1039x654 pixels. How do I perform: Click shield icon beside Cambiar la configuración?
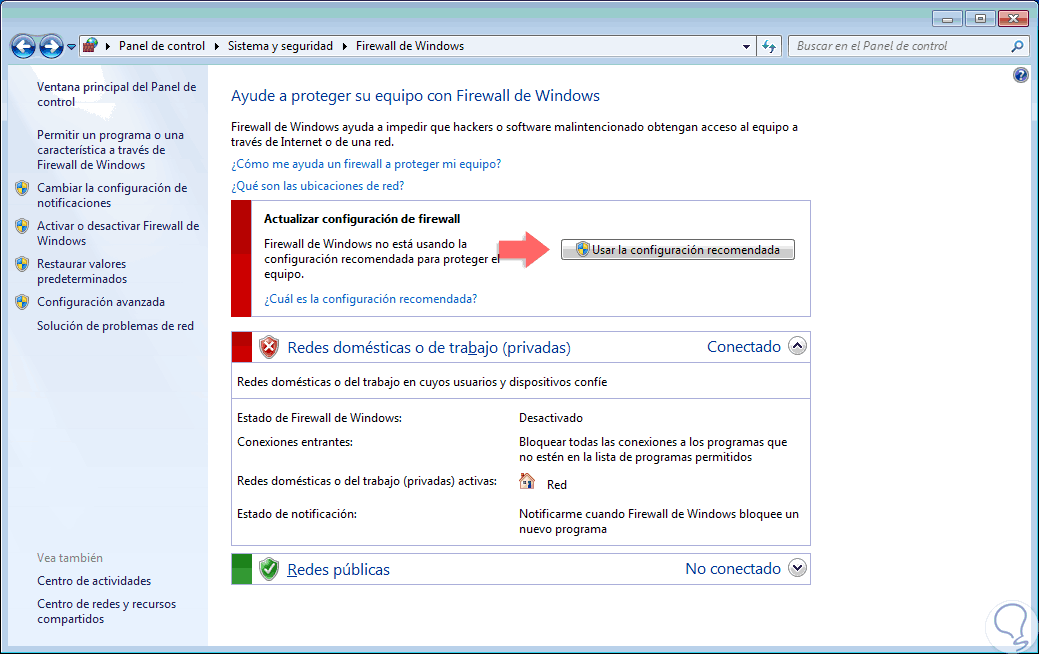pyautogui.click(x=22, y=188)
